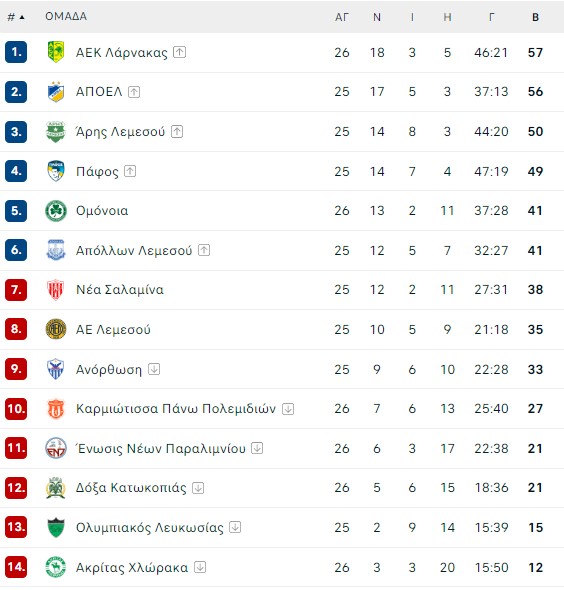The height and width of the screenshot is (590, 564).
Task: Click up-arrow indicator next to Άρης Λεμεσού
Action: (177, 131)
